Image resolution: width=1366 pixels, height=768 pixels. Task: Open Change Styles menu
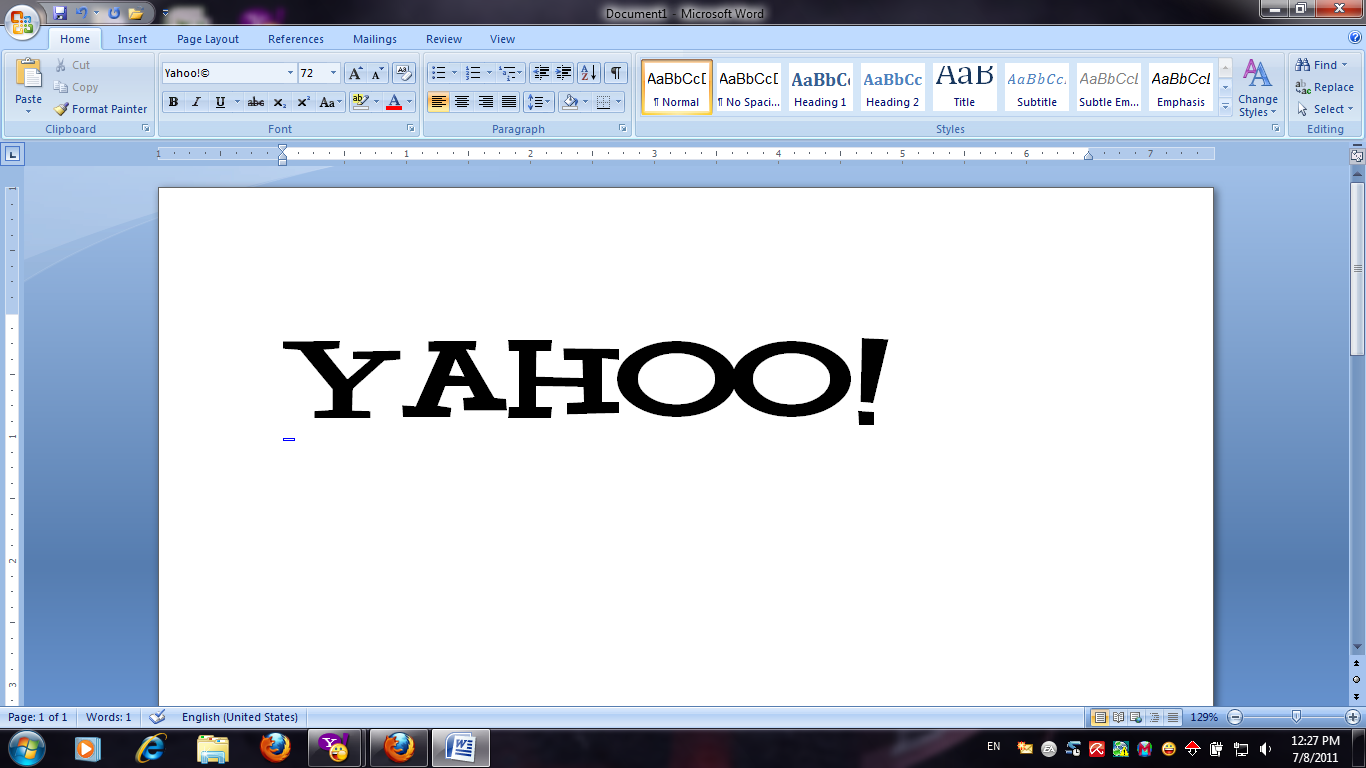click(x=1257, y=89)
